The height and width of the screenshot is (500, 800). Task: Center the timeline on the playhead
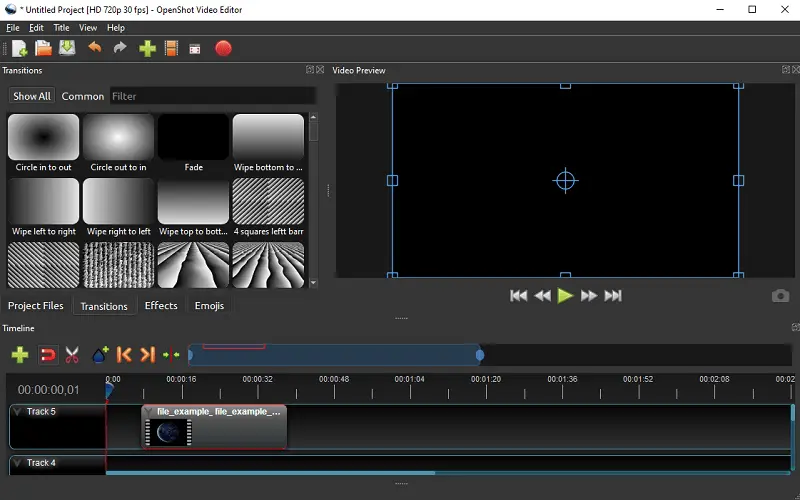coord(171,355)
